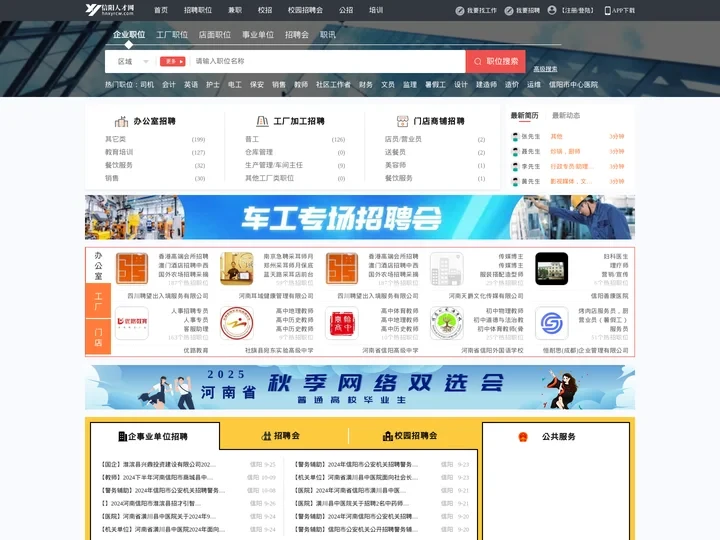
Task: Click the icon on the 校园招聘会 tab
Action: (x=388, y=436)
